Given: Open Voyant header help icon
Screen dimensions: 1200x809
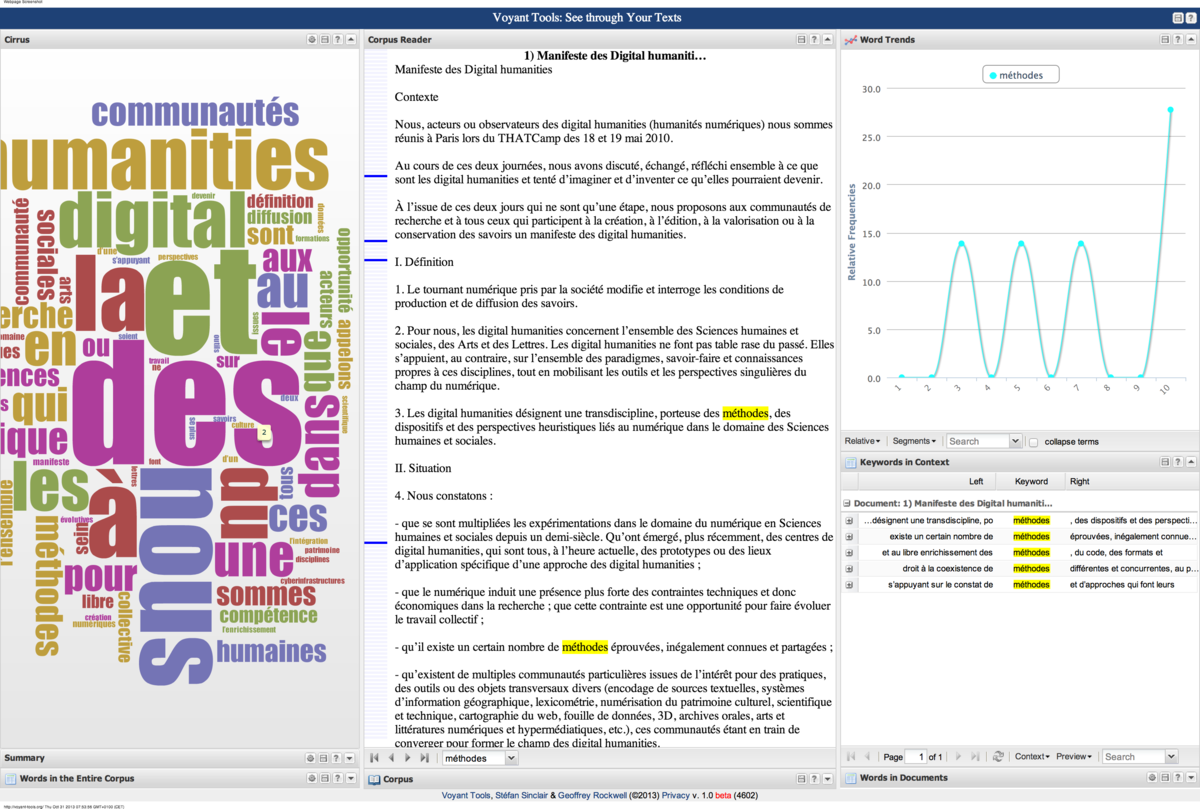Looking at the screenshot, I should click(1190, 18).
